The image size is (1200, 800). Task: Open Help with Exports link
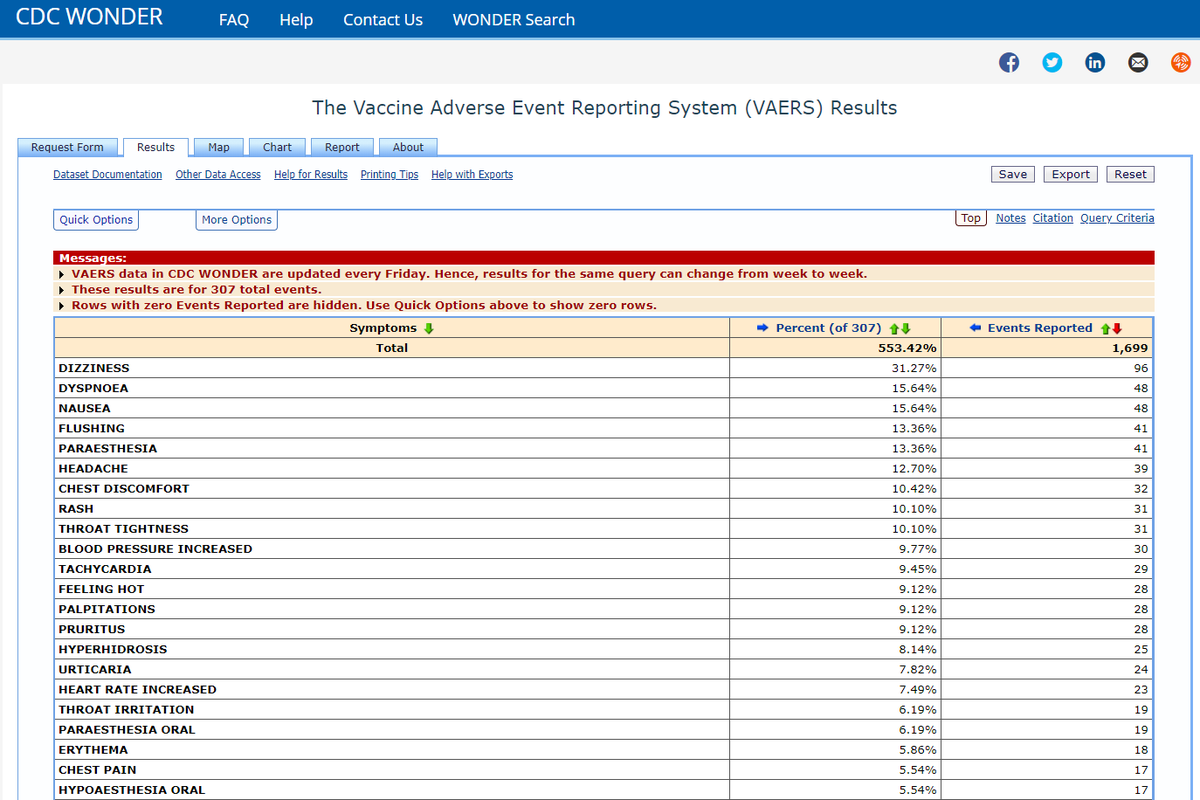pyautogui.click(x=472, y=174)
